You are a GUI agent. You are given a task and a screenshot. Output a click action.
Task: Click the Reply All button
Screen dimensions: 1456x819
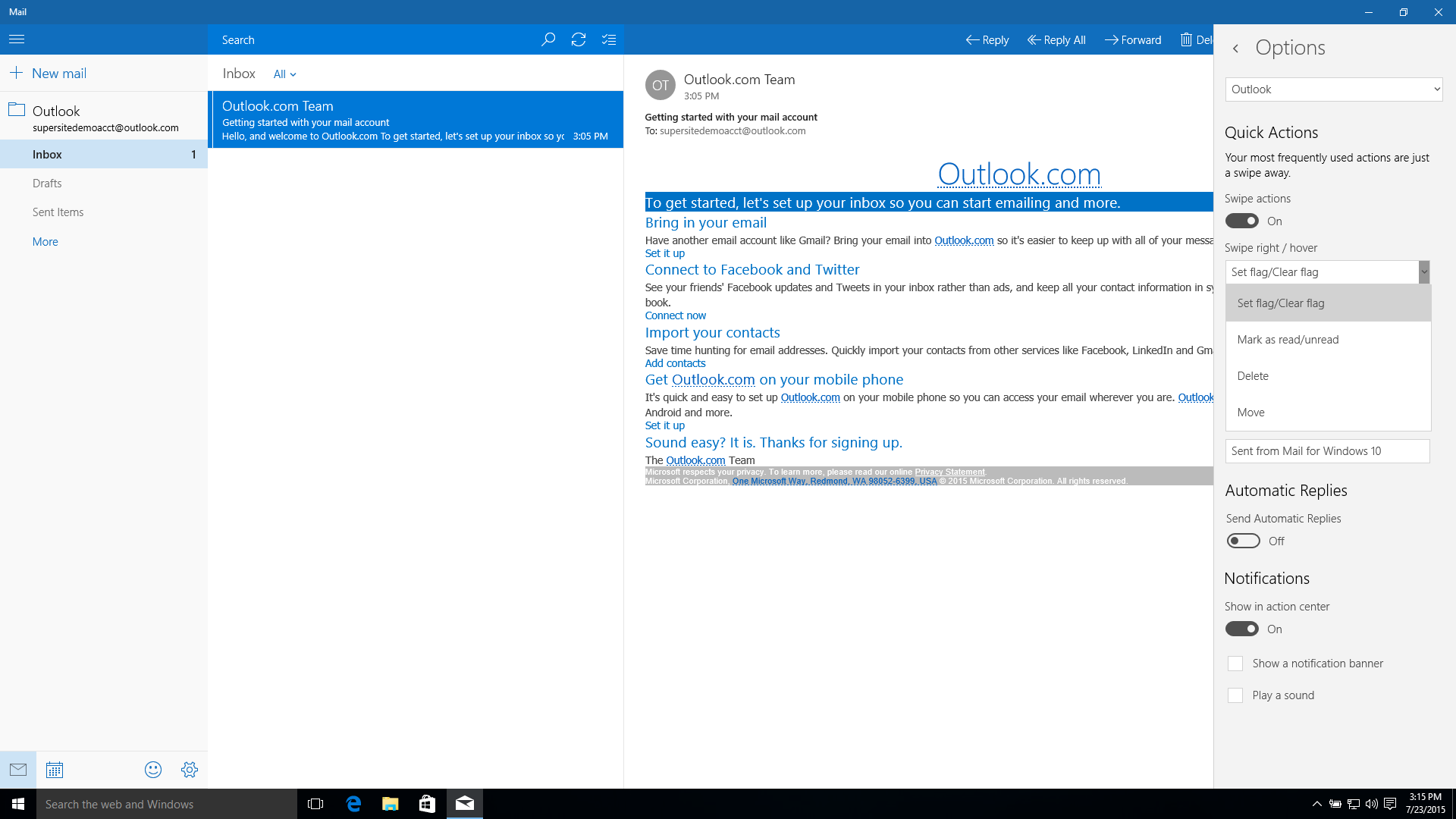pos(1056,40)
